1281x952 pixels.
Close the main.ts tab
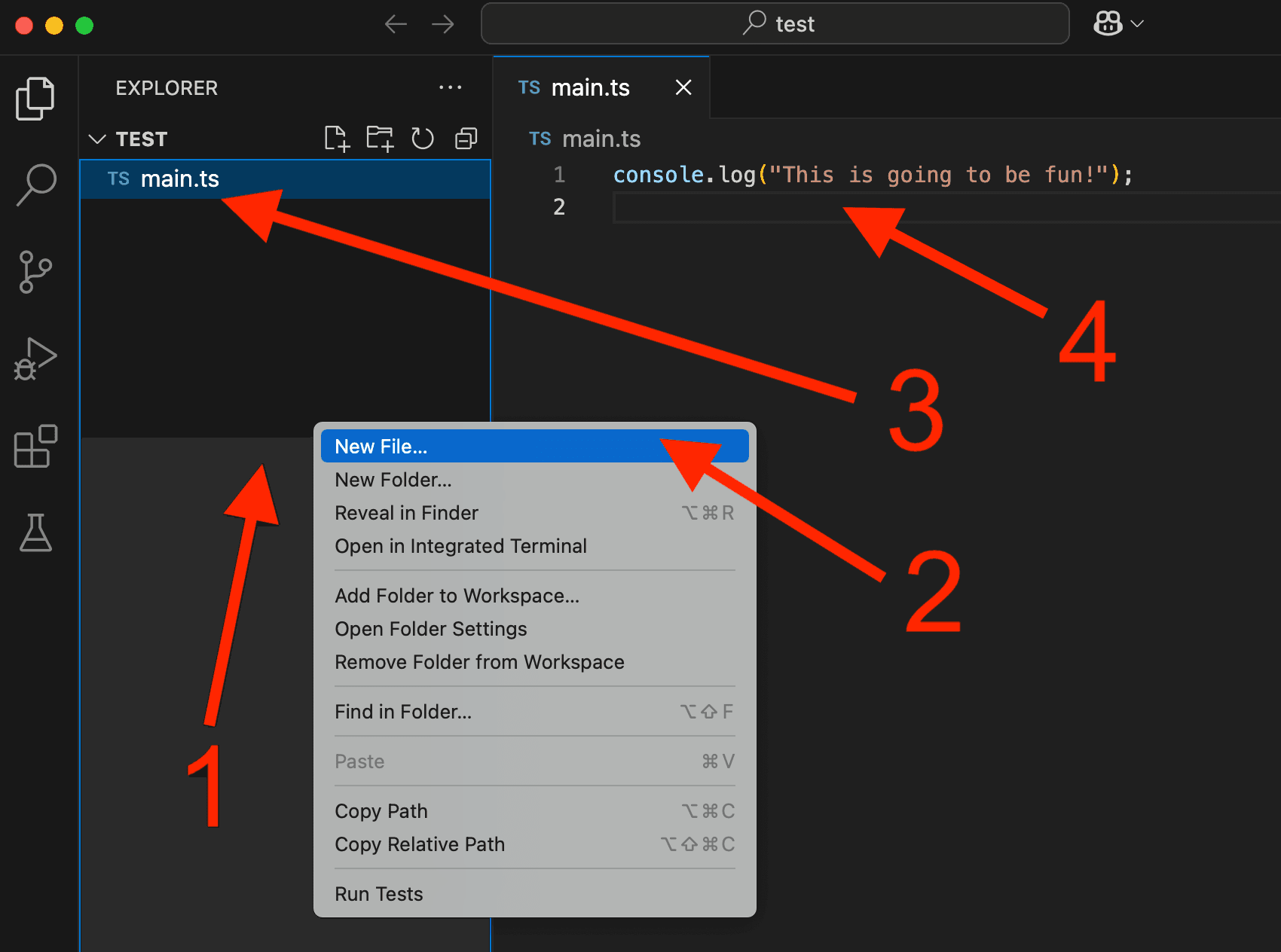(683, 87)
